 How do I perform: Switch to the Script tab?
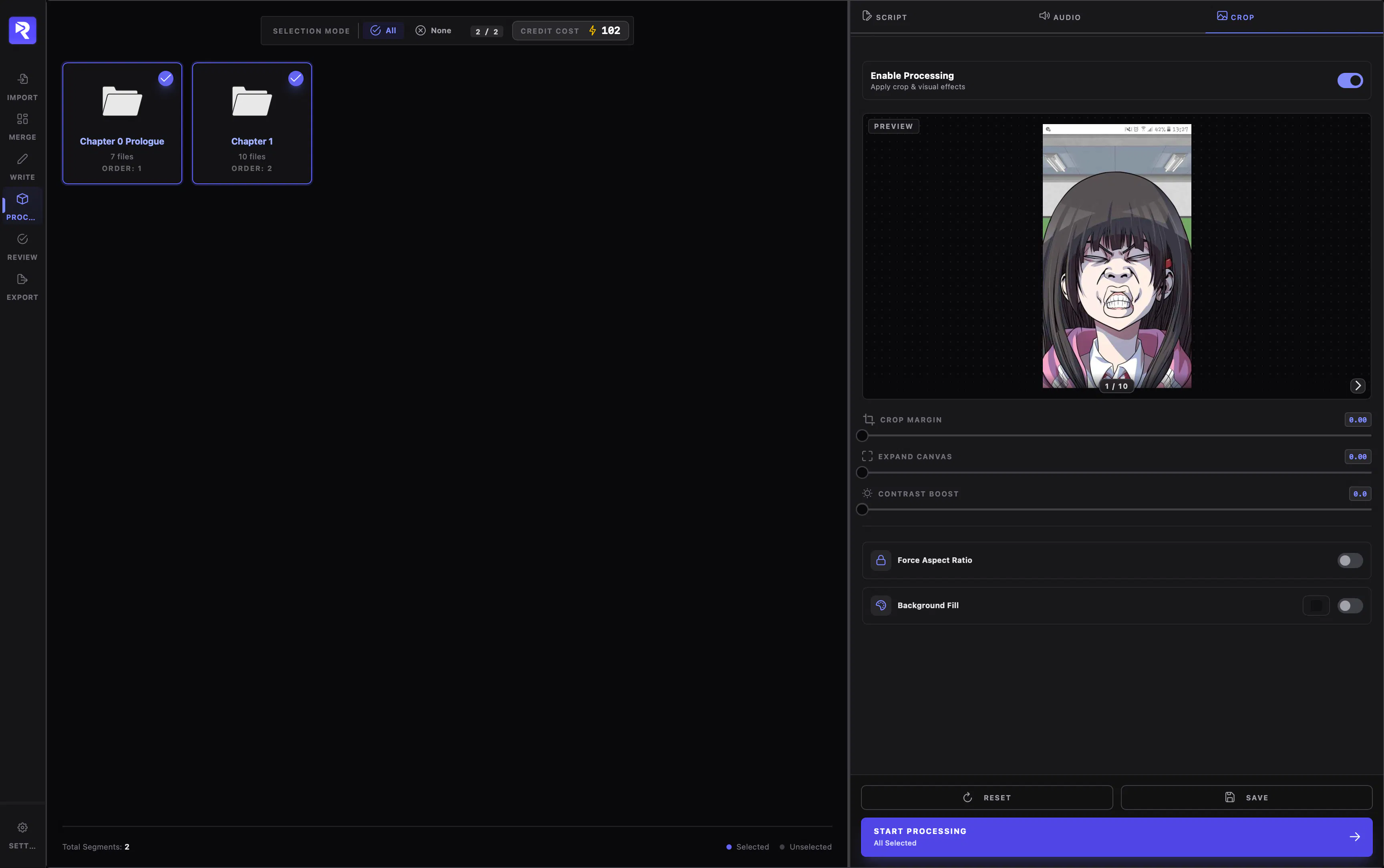point(885,17)
